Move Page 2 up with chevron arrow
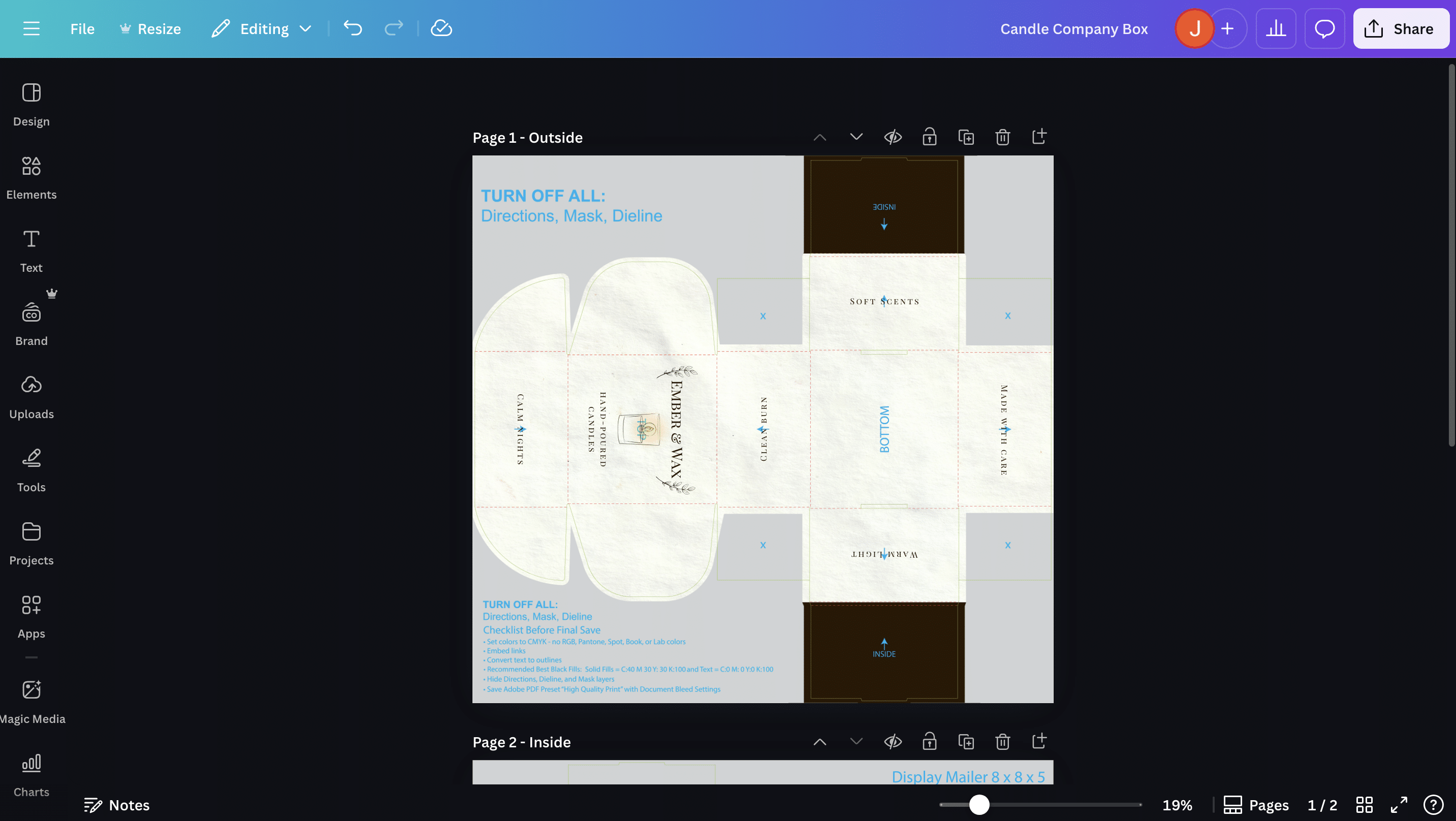Image resolution: width=1456 pixels, height=821 pixels. tap(819, 741)
